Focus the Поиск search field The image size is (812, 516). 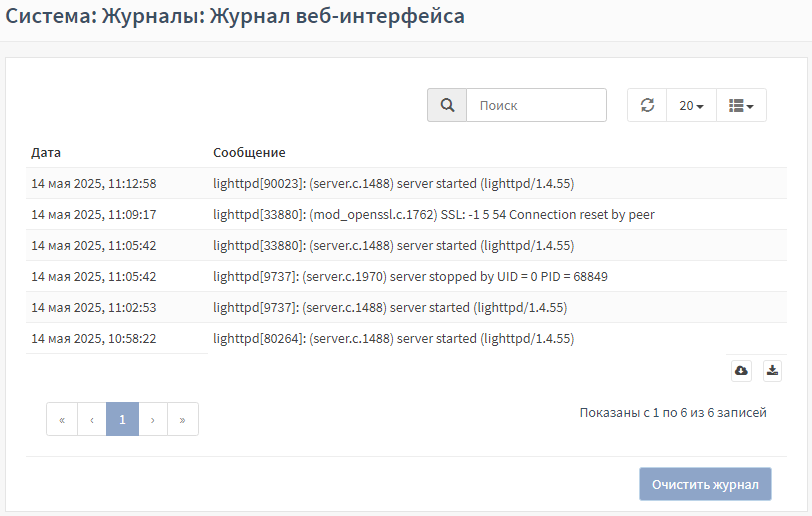[x=536, y=105]
